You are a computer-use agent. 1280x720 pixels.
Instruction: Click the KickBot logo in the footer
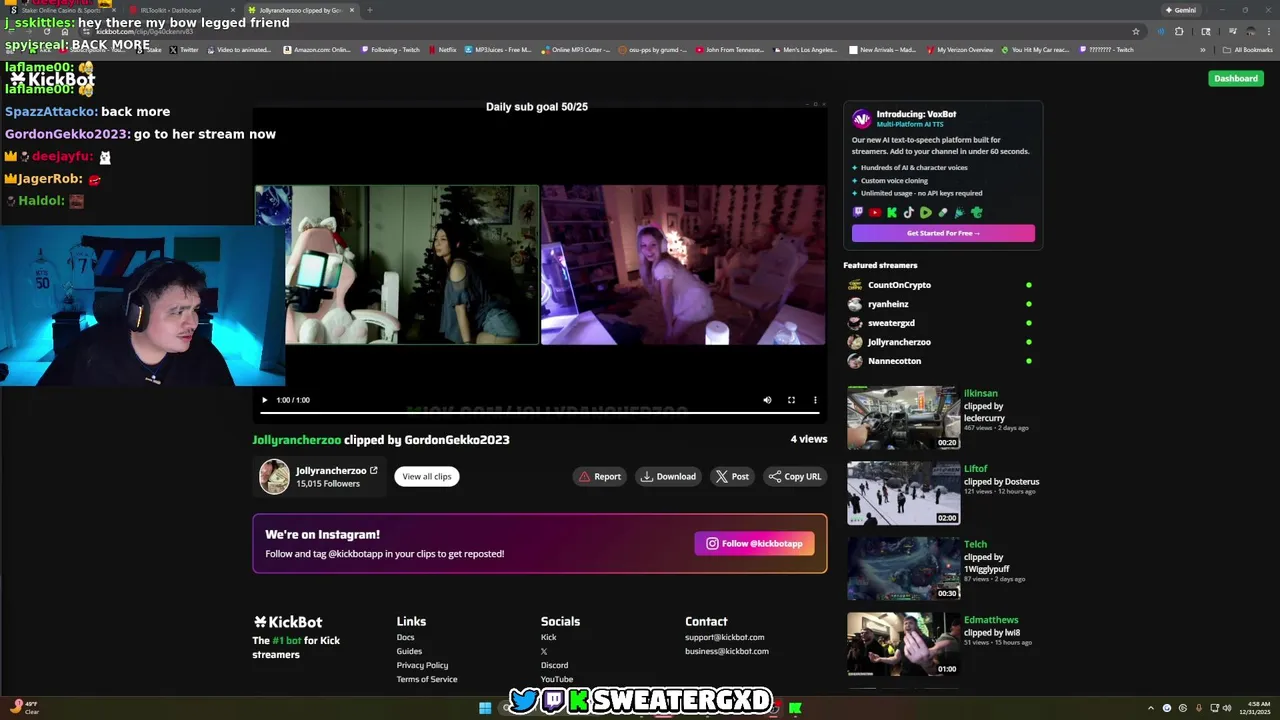tap(288, 622)
